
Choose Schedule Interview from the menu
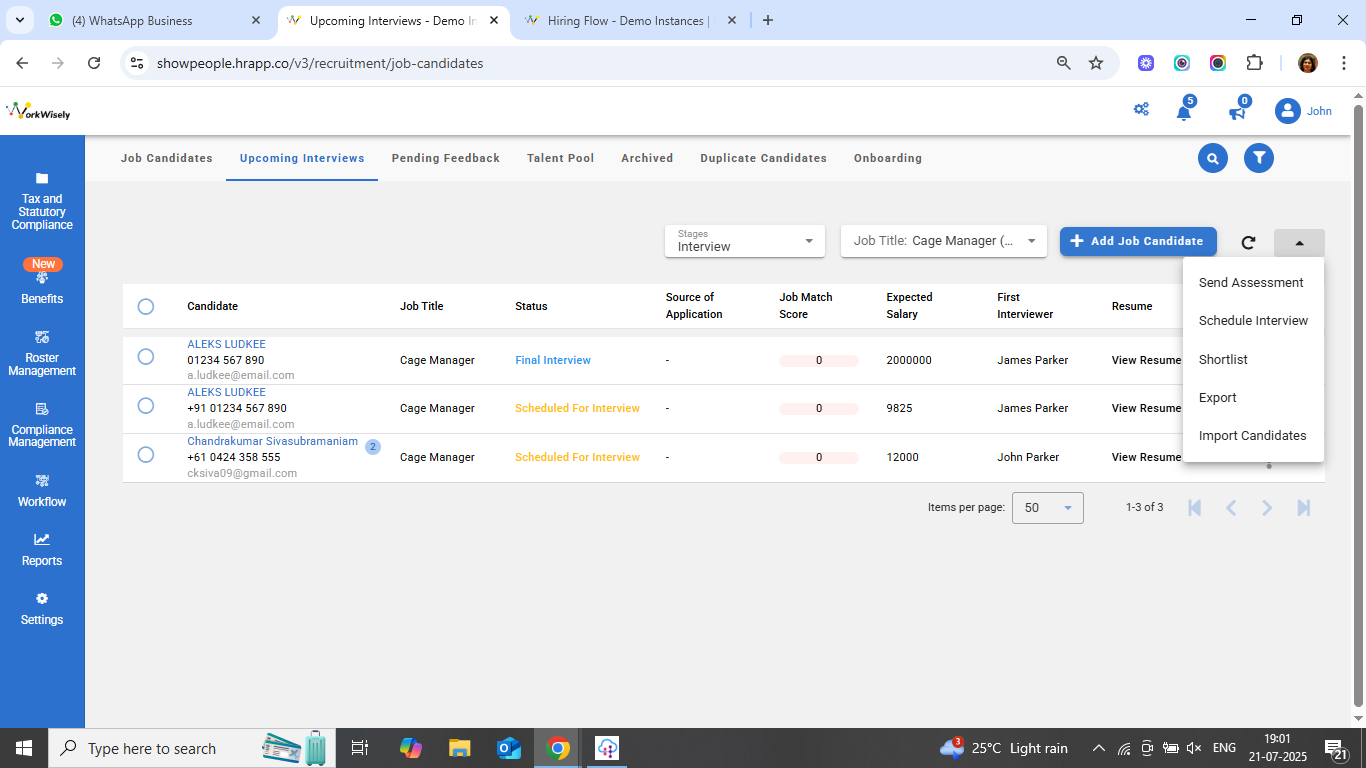(1253, 321)
